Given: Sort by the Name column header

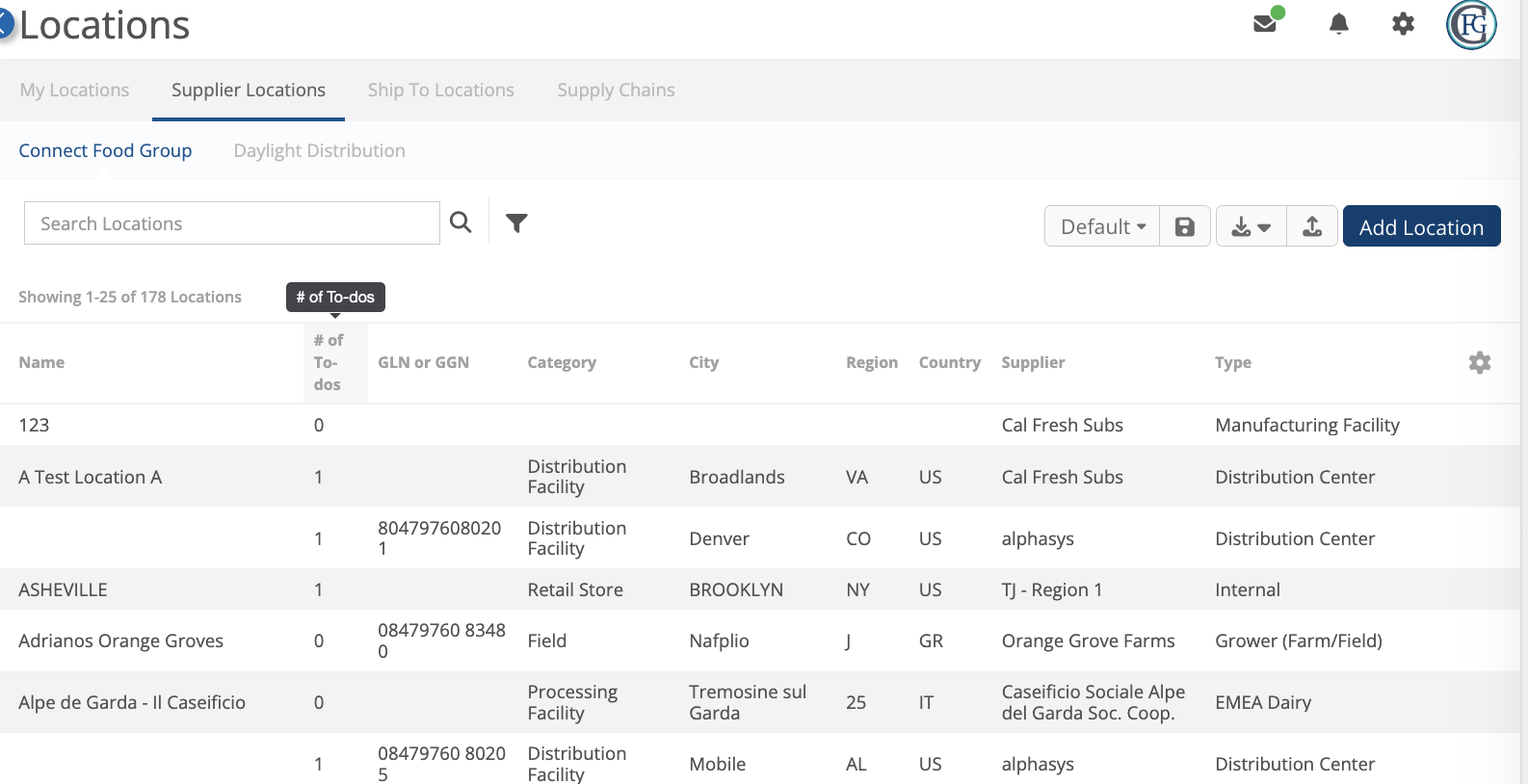Looking at the screenshot, I should point(41,362).
